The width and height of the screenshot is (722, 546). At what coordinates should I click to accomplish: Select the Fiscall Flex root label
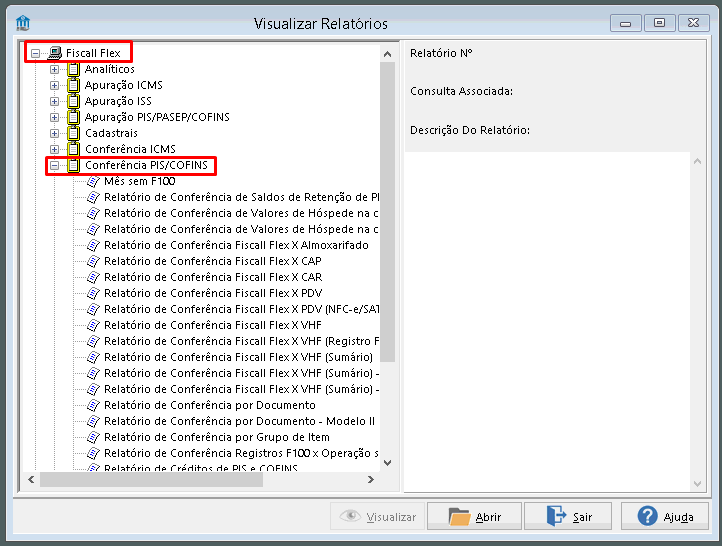pyautogui.click(x=93, y=53)
